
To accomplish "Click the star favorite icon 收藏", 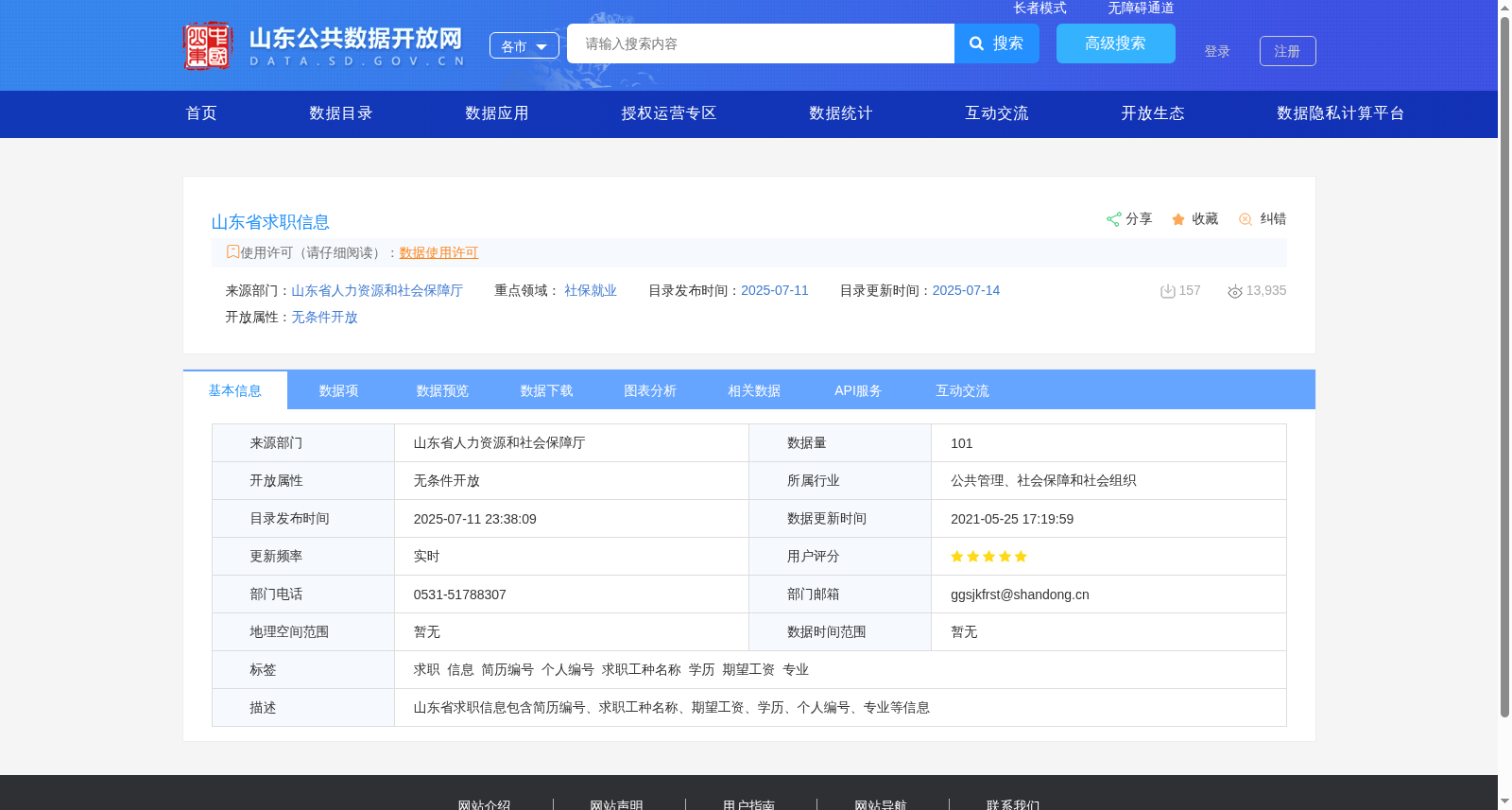I will point(1178,219).
